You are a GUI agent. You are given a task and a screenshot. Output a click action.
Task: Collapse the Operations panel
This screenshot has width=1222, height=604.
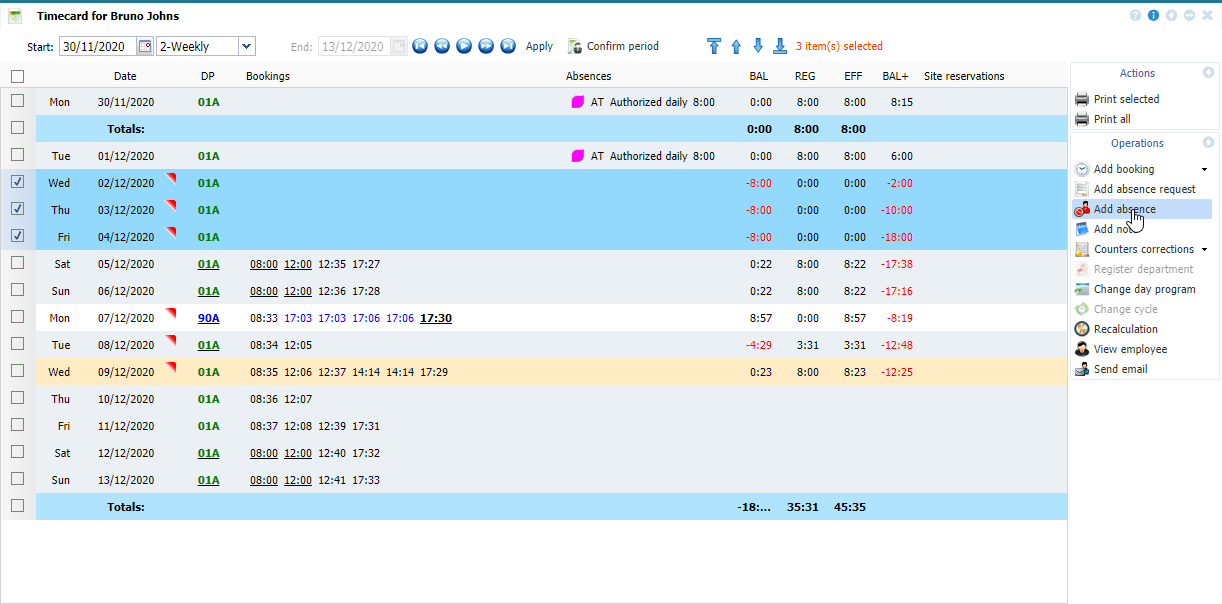[1208, 143]
